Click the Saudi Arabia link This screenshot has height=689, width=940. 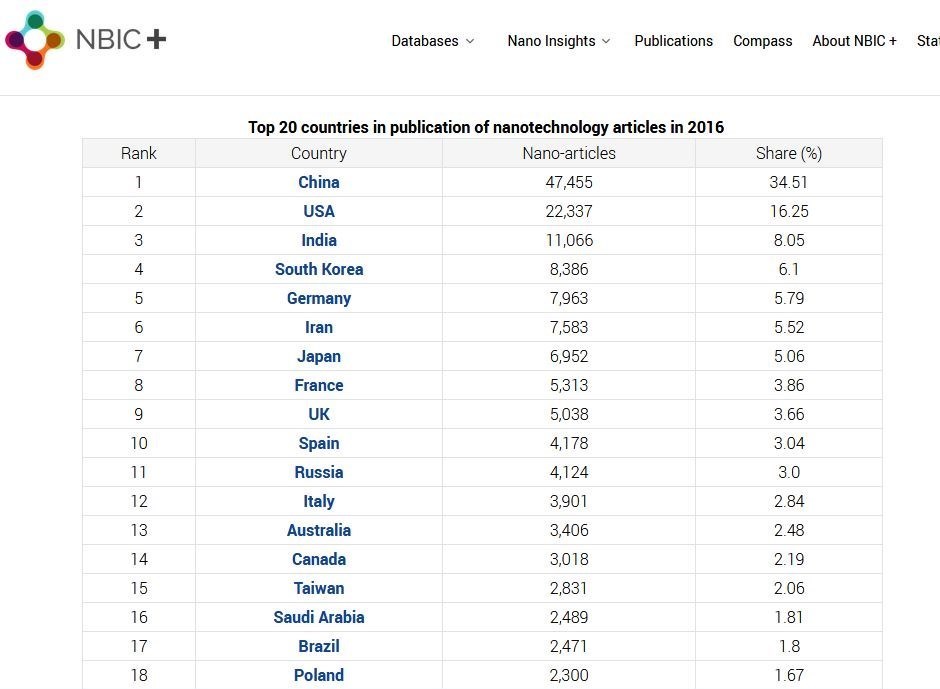click(319, 617)
